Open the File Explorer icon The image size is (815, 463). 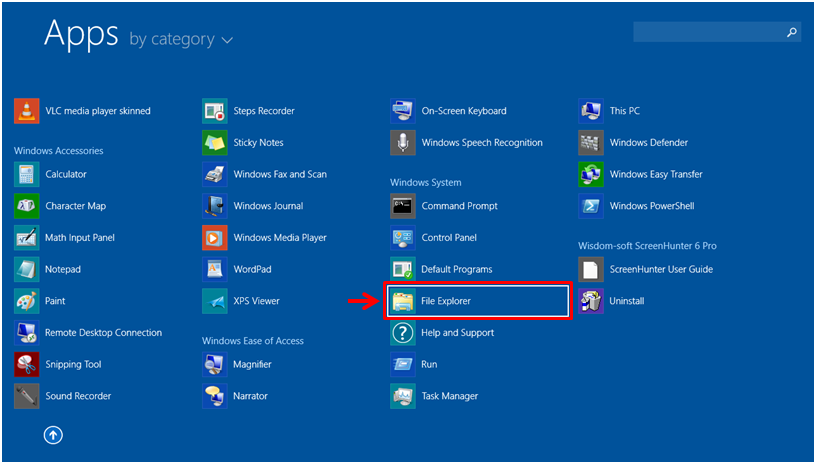coord(403,301)
